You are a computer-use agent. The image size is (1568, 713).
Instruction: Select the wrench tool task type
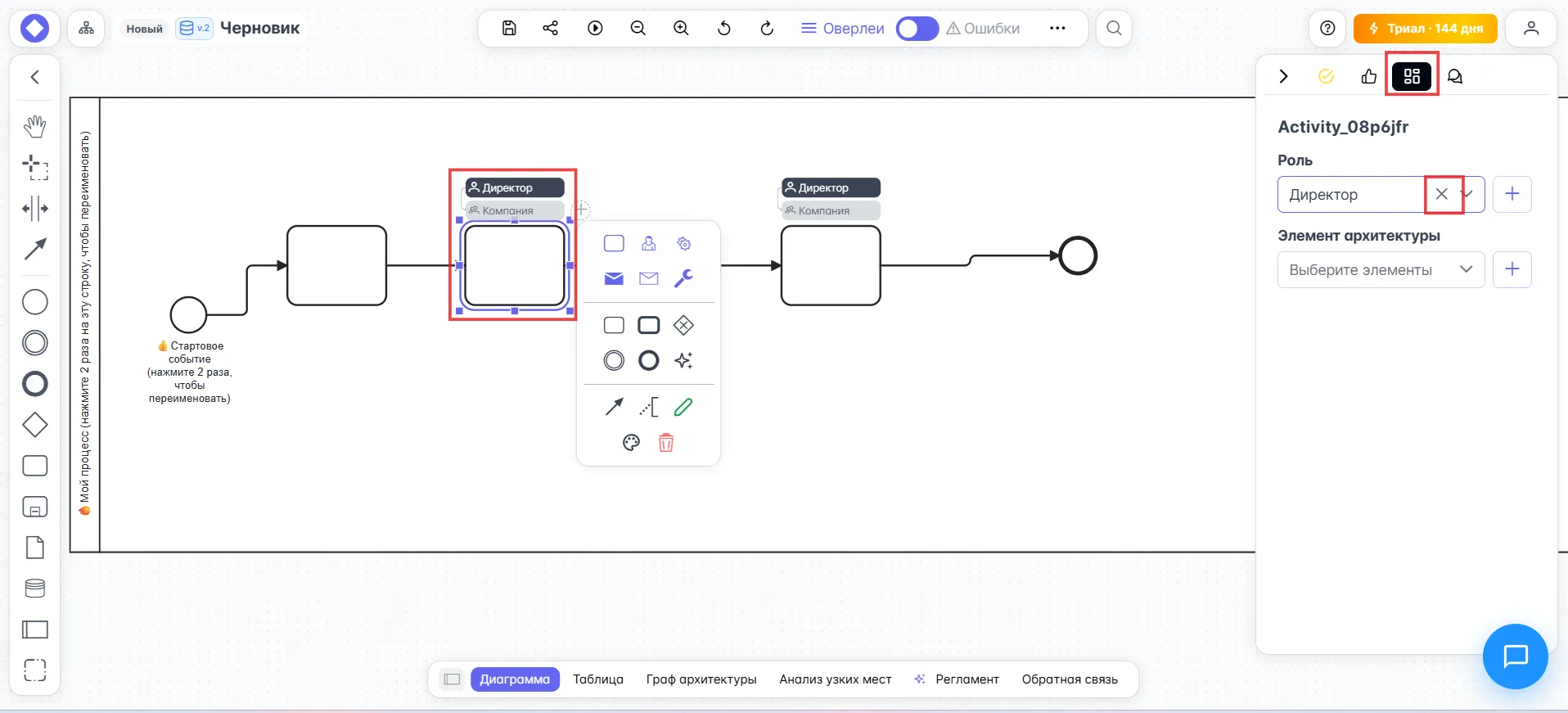(683, 278)
